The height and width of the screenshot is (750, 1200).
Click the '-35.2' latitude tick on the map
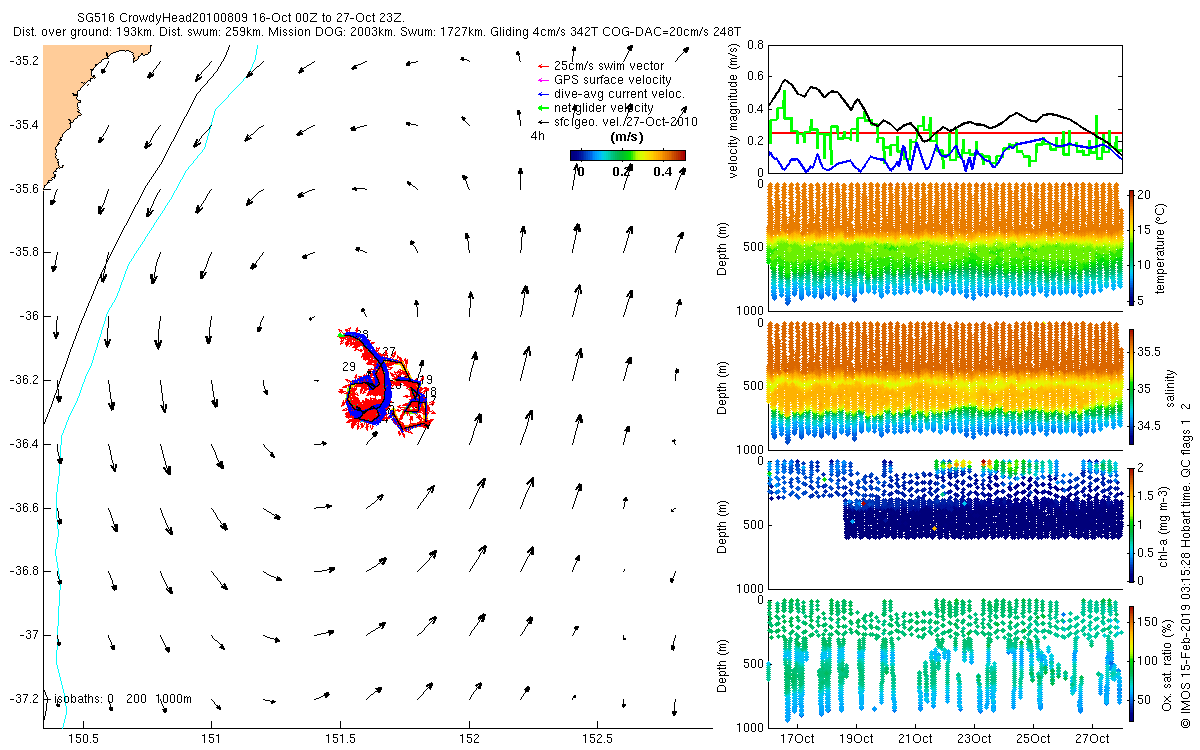tap(24, 61)
